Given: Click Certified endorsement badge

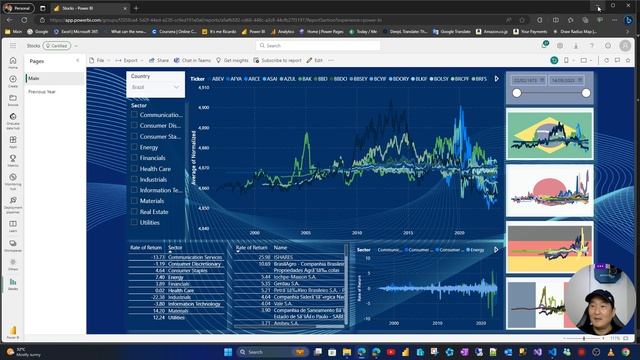Looking at the screenshot, I should click(x=57, y=46).
